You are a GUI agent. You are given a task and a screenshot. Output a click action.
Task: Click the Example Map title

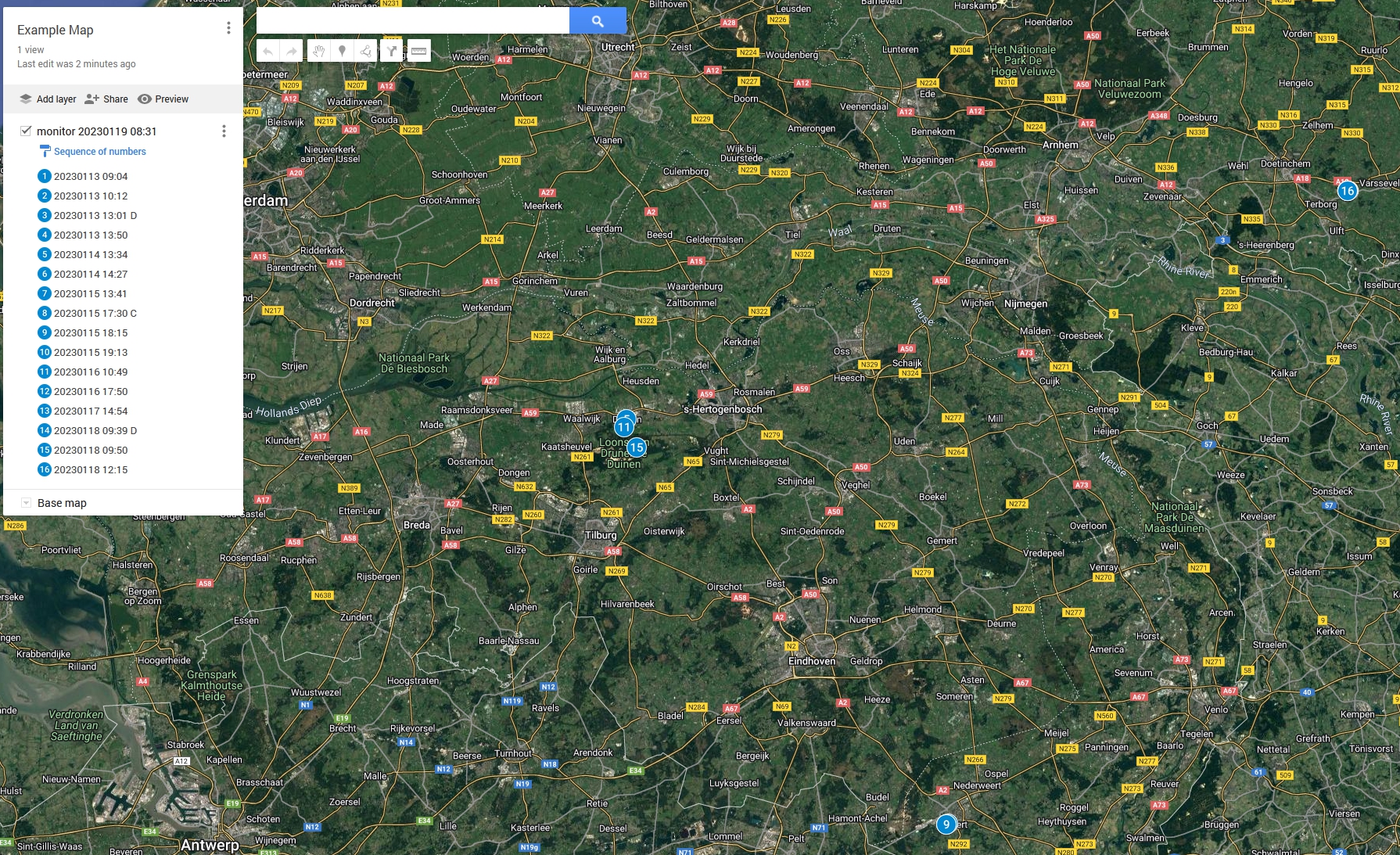pos(56,30)
